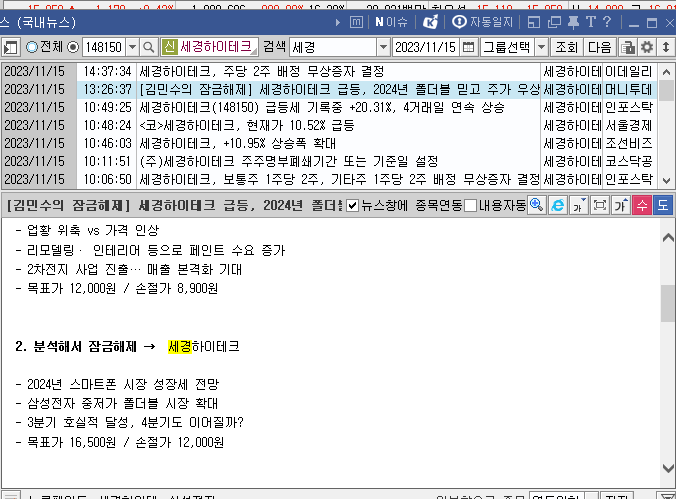Screen dimensions: 676x499
Task: Click article scrollbar up chevron
Action: point(668,238)
